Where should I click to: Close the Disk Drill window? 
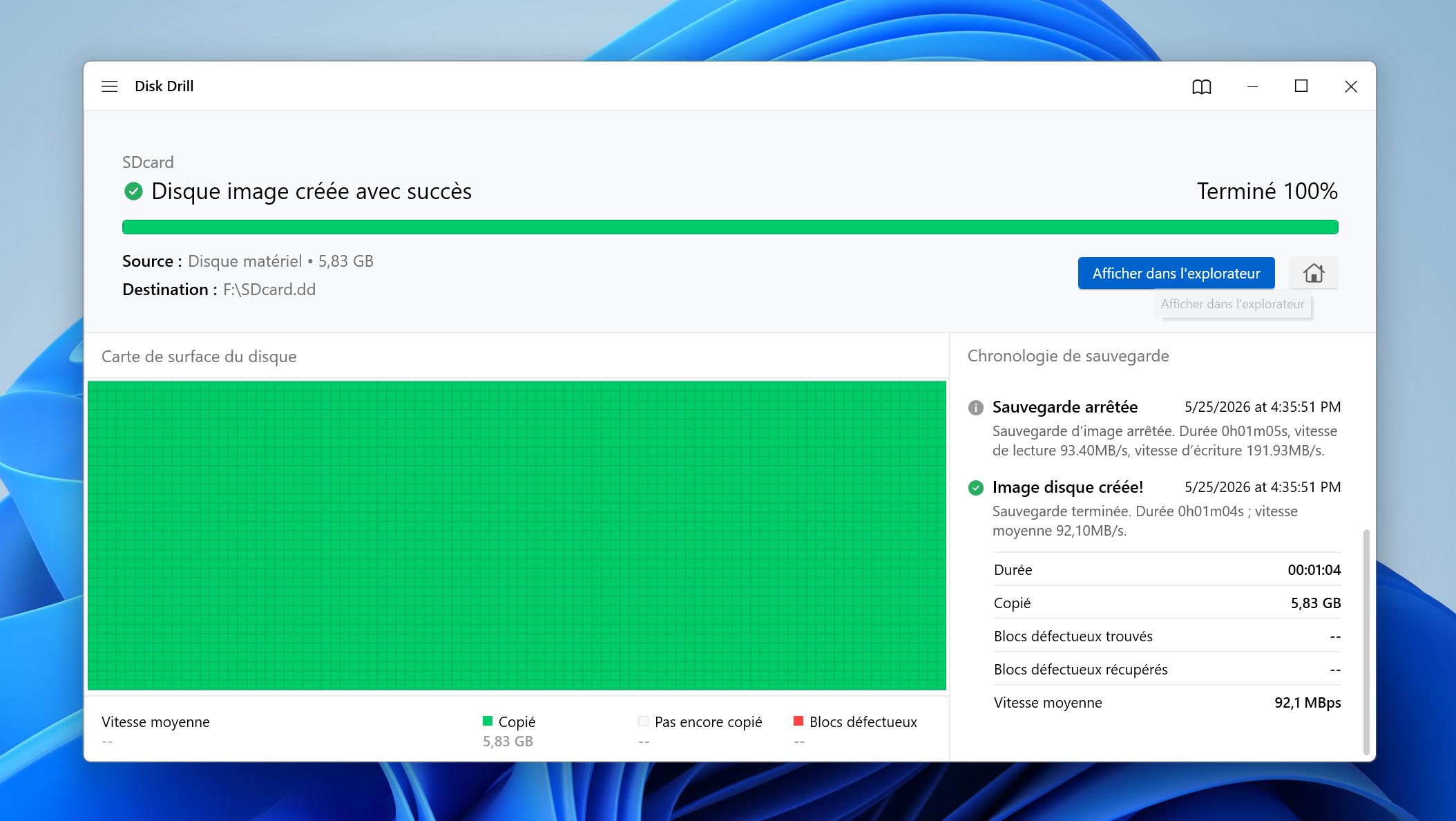click(x=1350, y=86)
